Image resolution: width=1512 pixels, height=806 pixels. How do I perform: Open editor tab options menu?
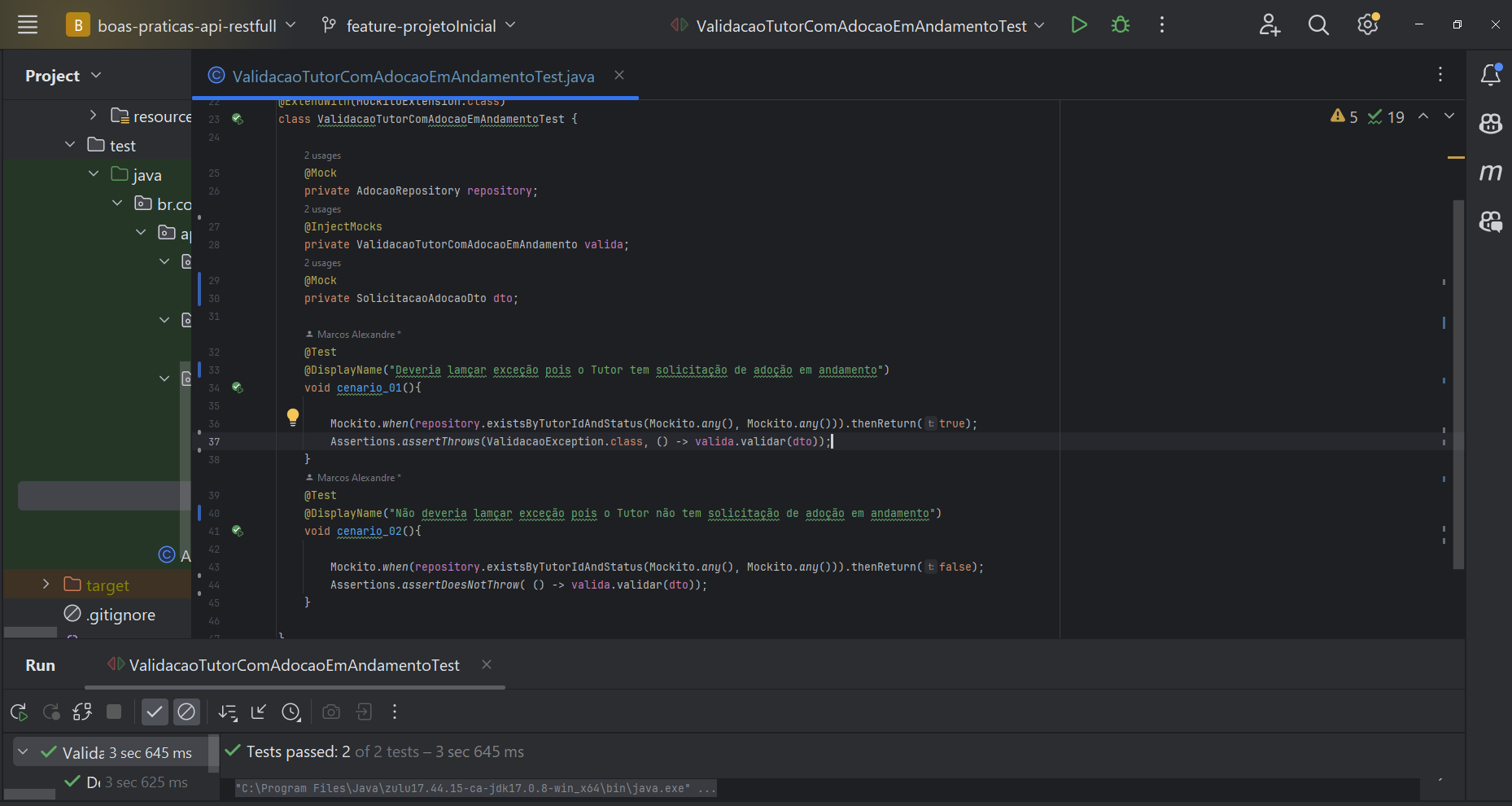(1440, 74)
